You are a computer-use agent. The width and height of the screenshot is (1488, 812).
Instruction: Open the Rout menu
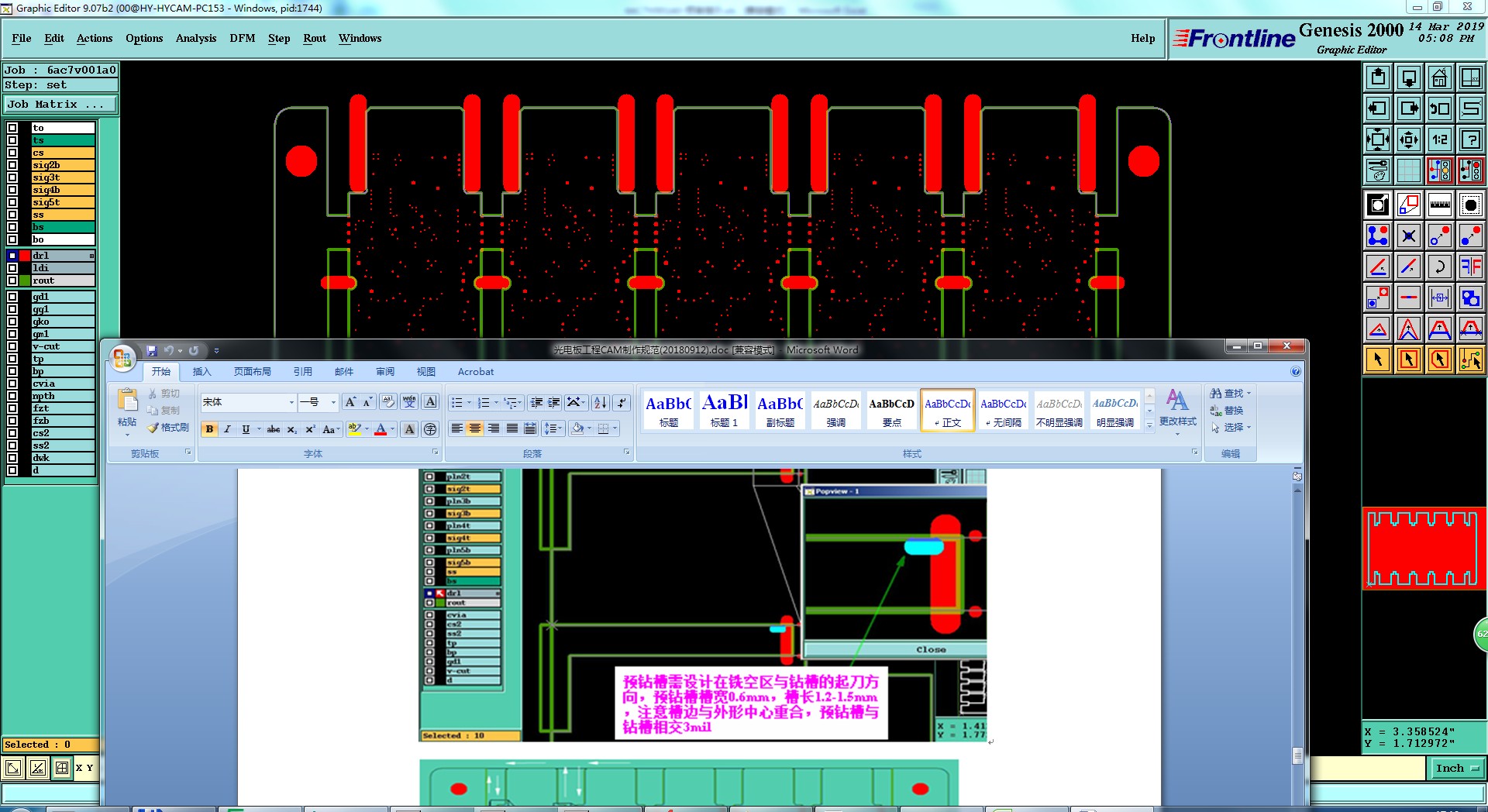(315, 38)
